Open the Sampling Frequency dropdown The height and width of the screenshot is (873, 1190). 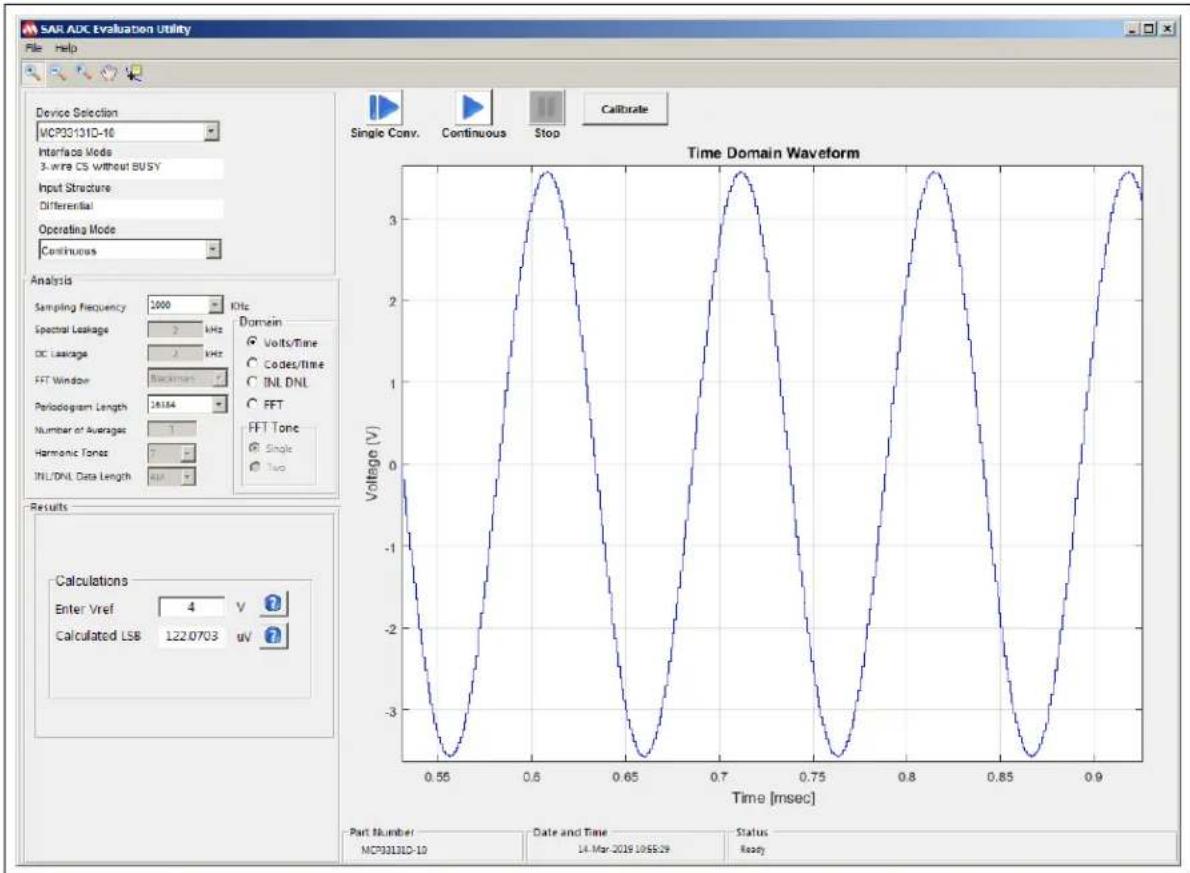(216, 305)
